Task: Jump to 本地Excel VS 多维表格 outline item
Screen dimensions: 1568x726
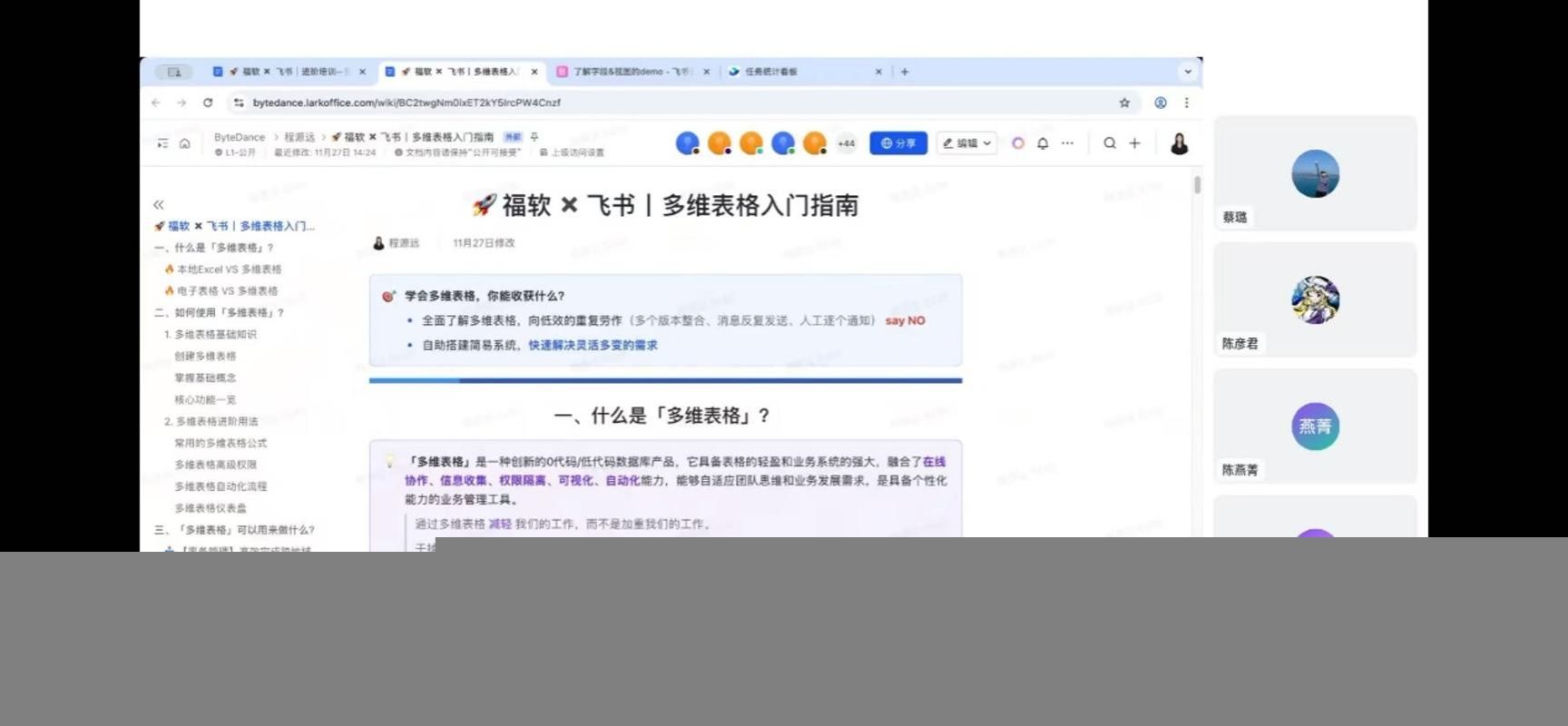Action: click(229, 270)
